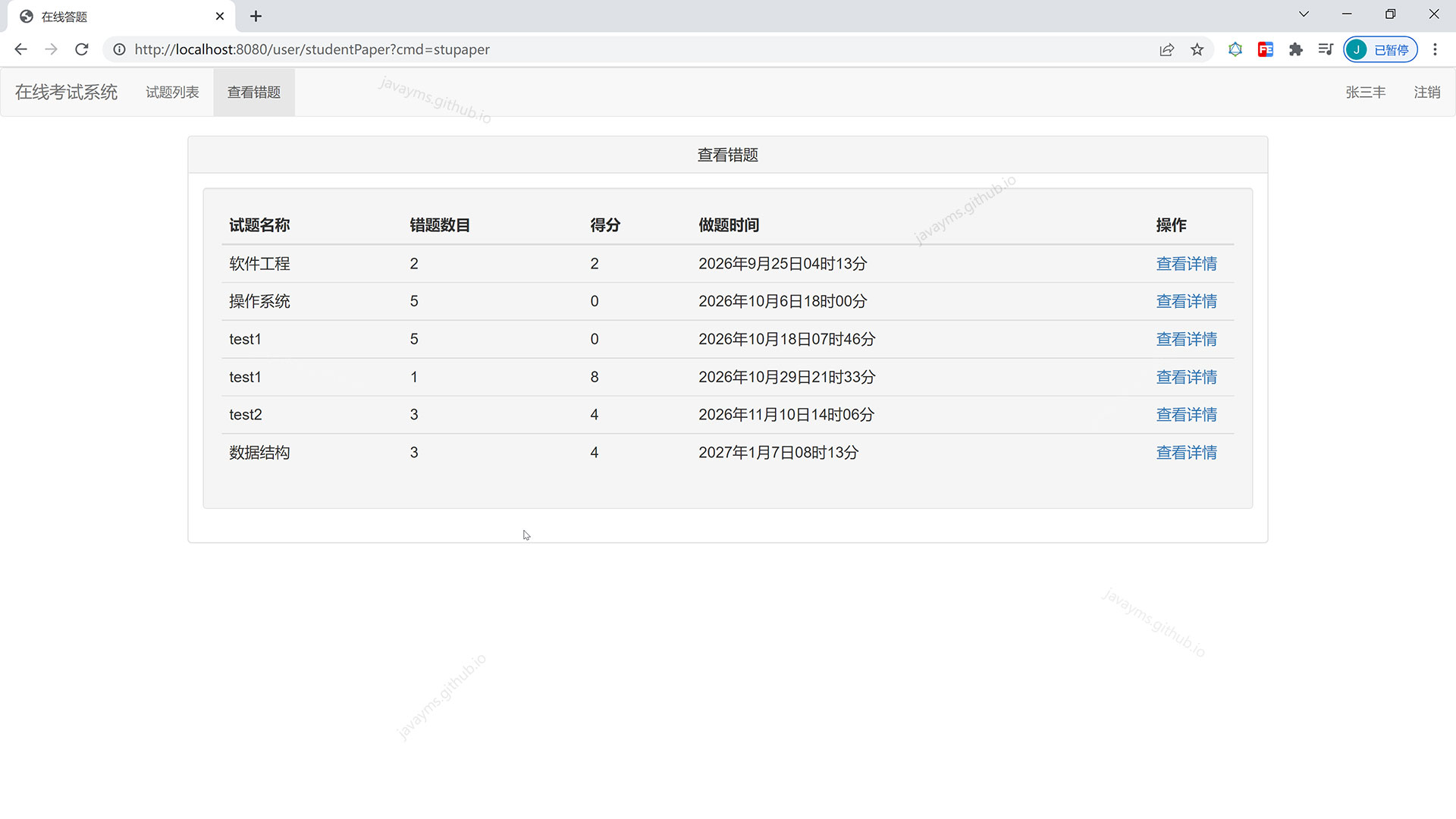Open the share icon in the address bar
This screenshot has height=819, width=1456.
(x=1166, y=49)
